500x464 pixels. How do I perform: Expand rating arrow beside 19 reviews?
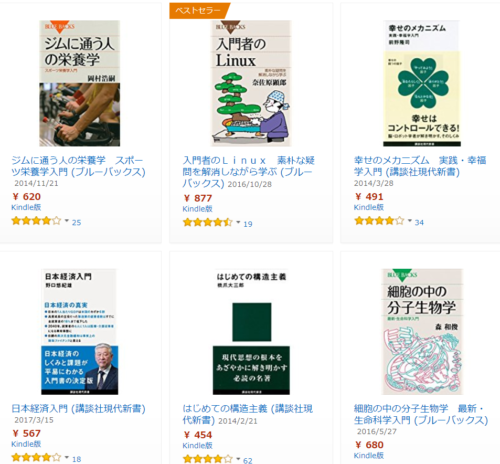coord(238,222)
